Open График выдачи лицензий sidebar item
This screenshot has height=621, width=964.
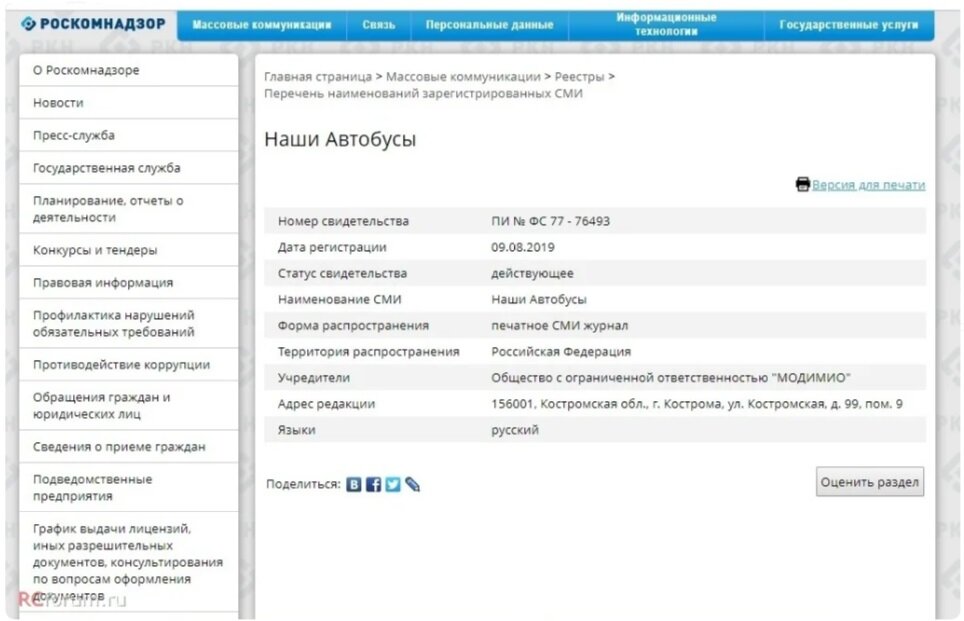pyautogui.click(x=128, y=562)
